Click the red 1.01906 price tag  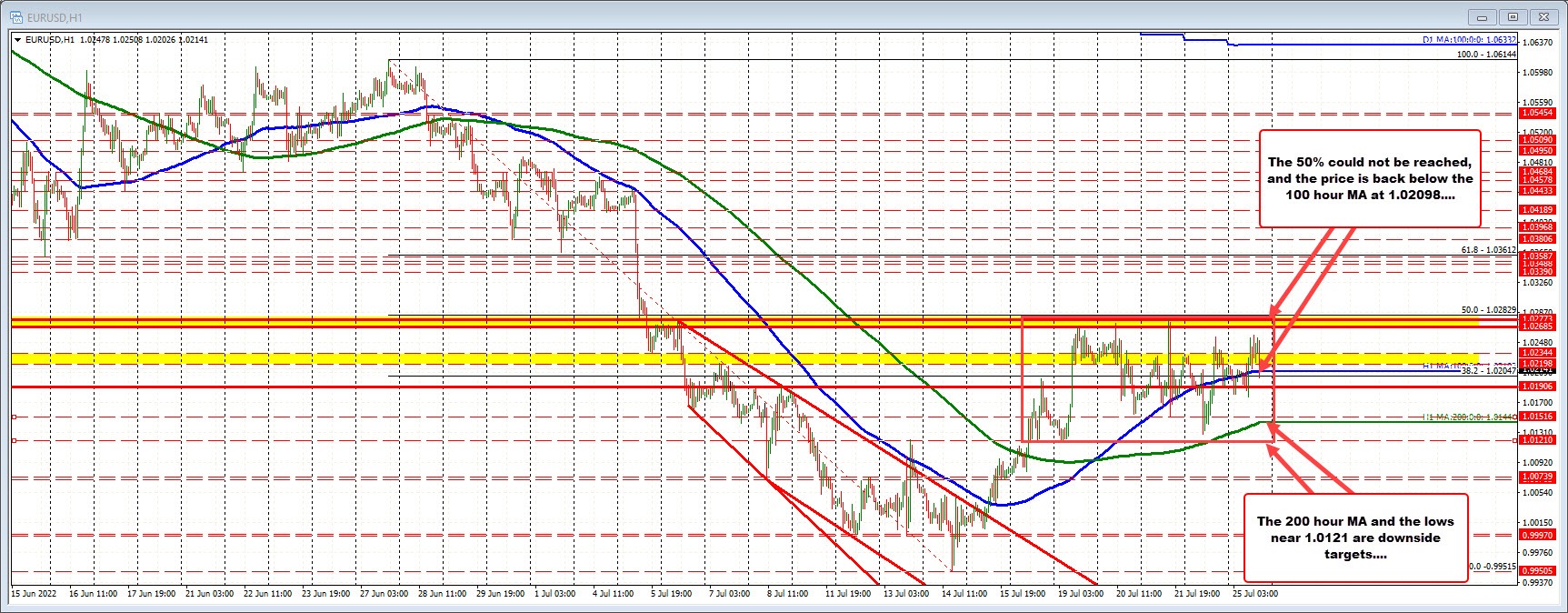point(1538,387)
